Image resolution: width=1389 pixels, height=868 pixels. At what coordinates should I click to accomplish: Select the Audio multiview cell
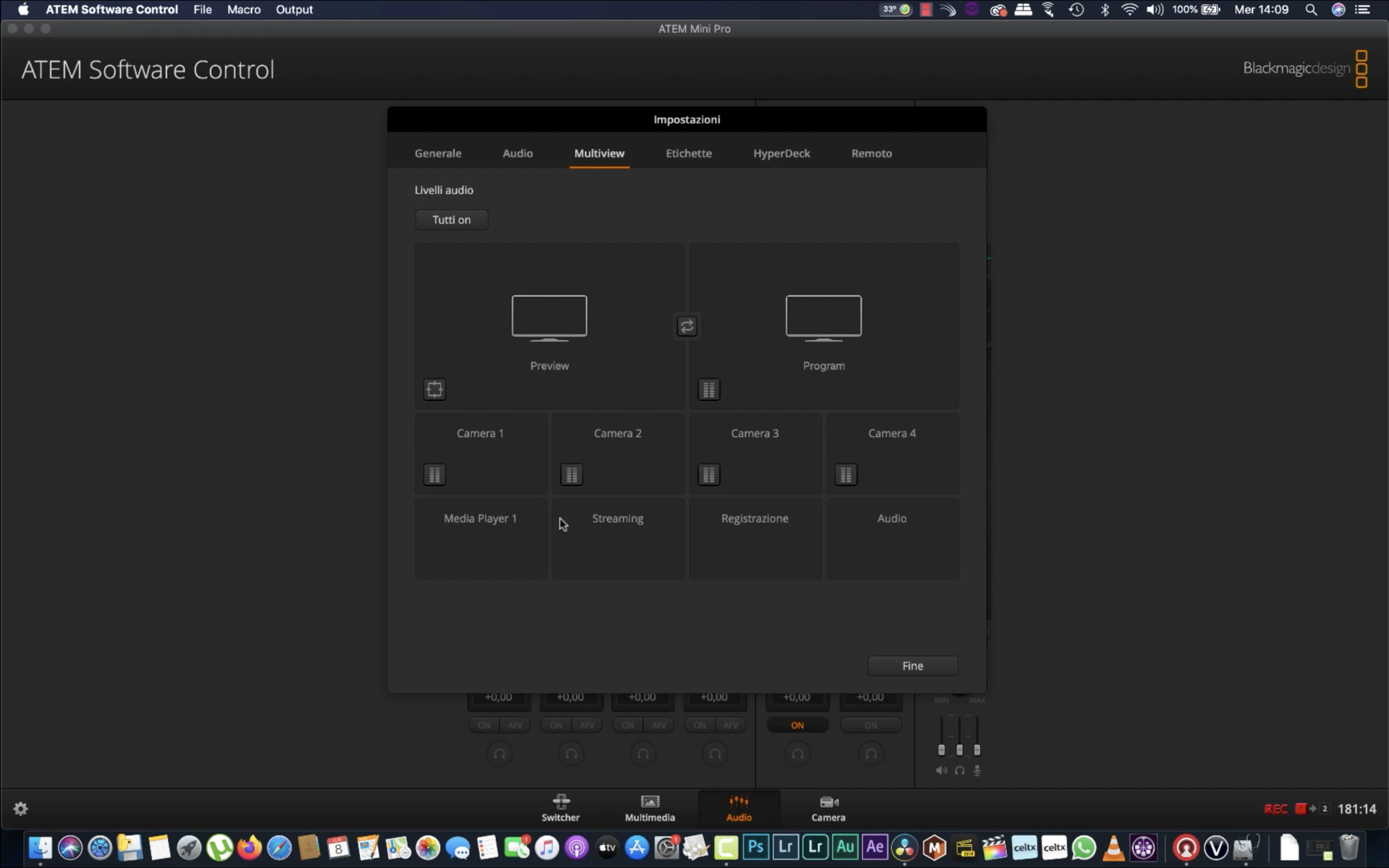point(892,538)
